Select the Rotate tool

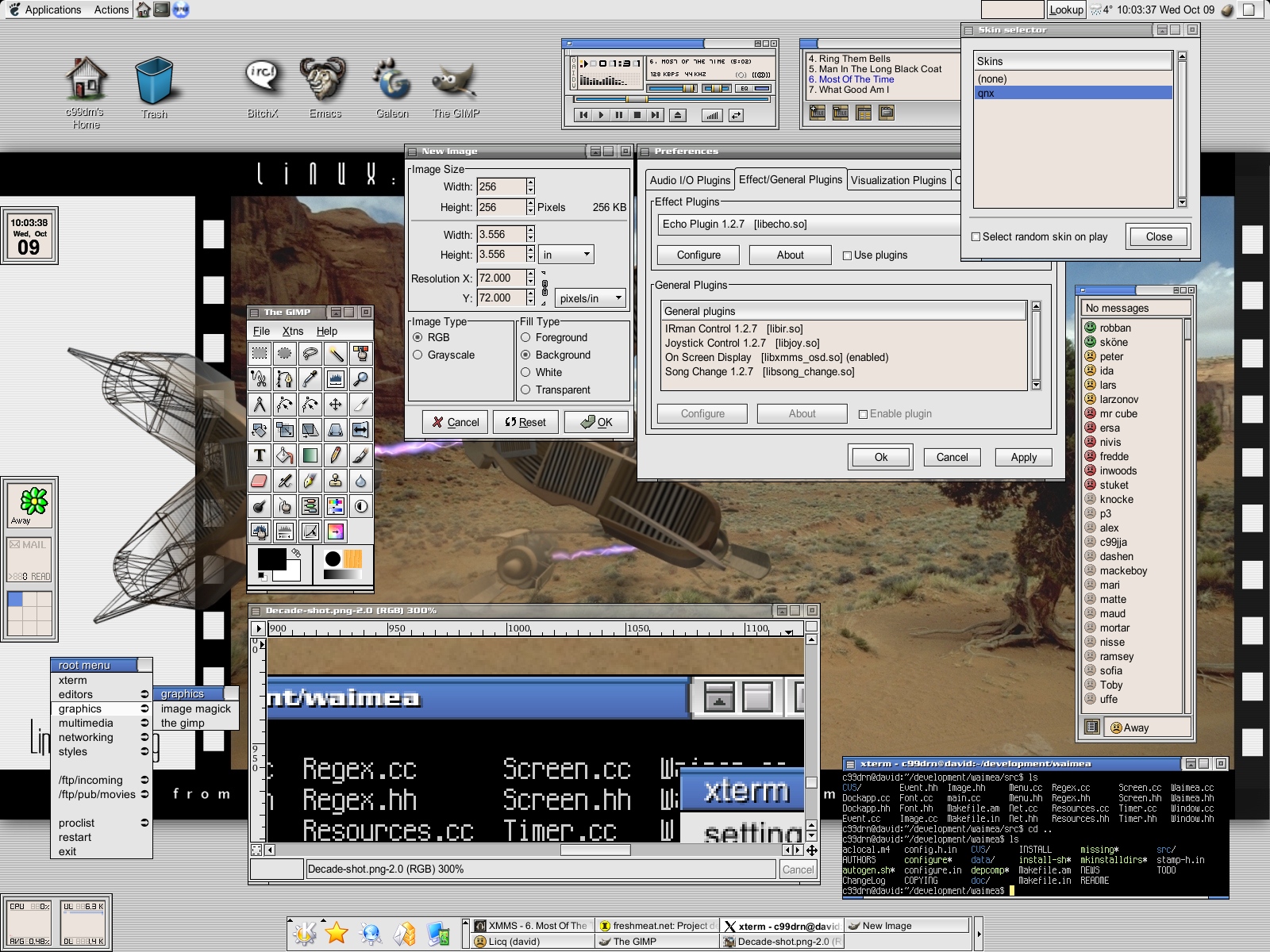[x=260, y=430]
